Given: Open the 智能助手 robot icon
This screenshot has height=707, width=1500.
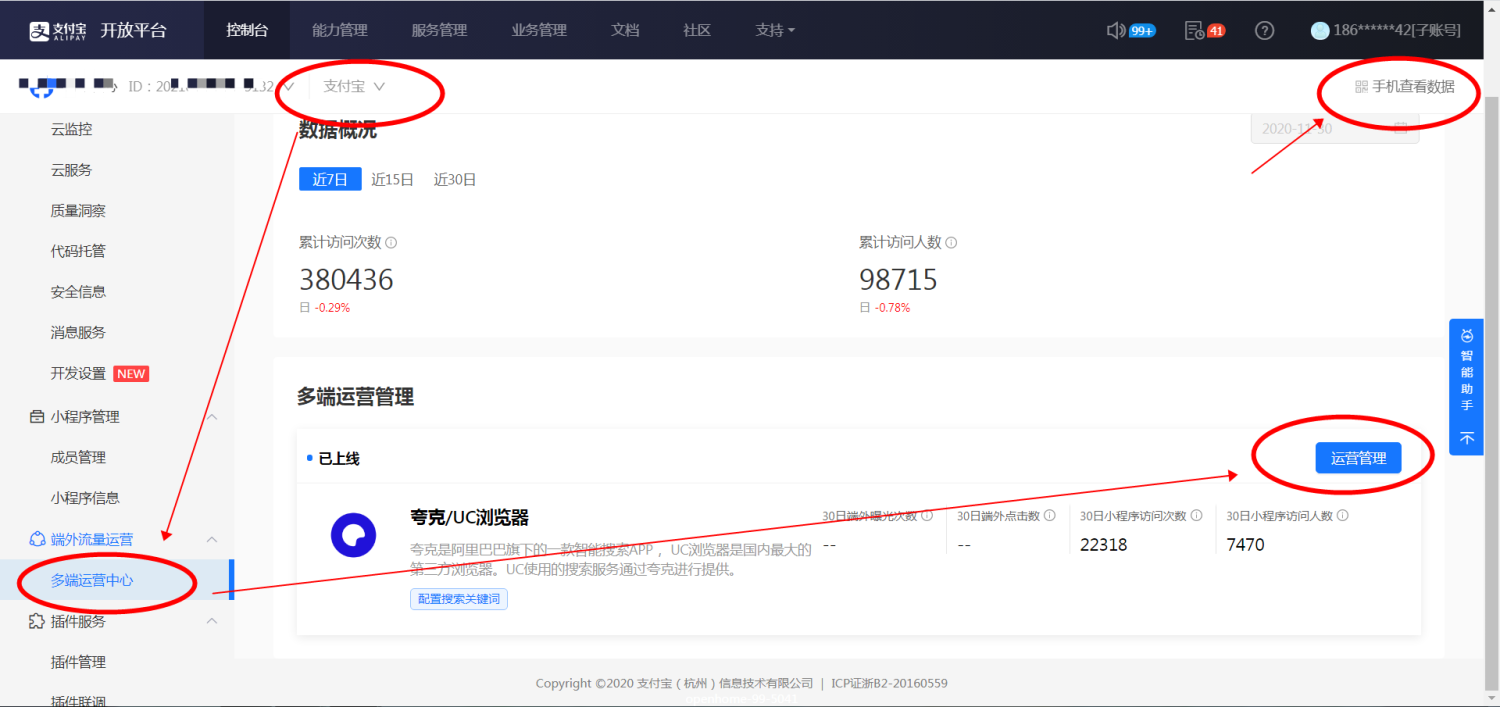Looking at the screenshot, I should (1467, 336).
